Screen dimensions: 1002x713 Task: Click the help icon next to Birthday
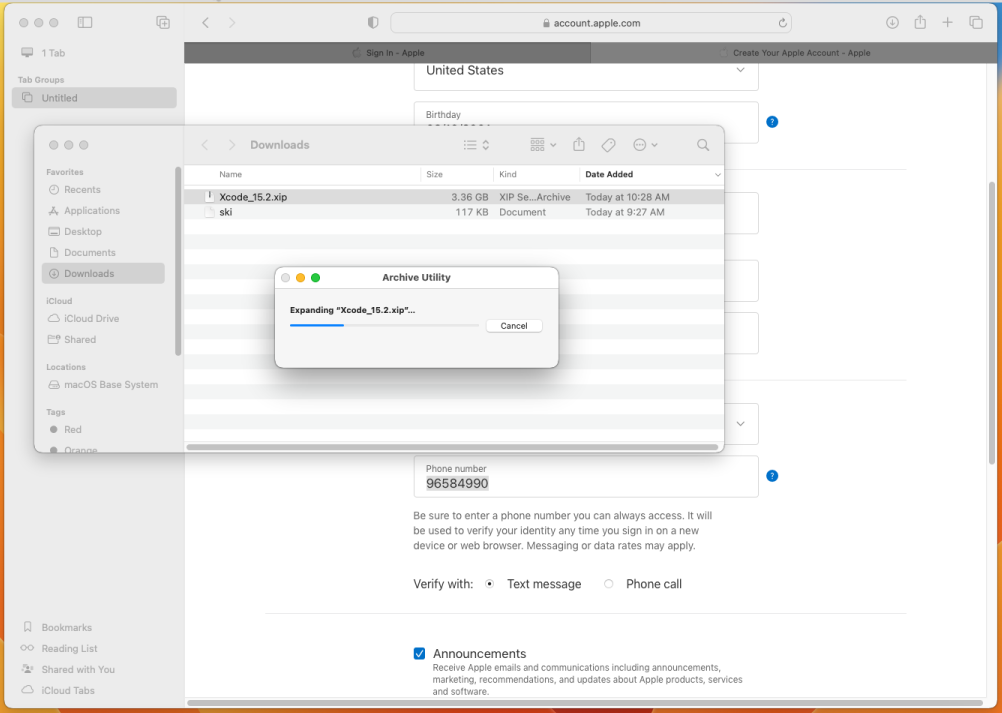(x=772, y=121)
